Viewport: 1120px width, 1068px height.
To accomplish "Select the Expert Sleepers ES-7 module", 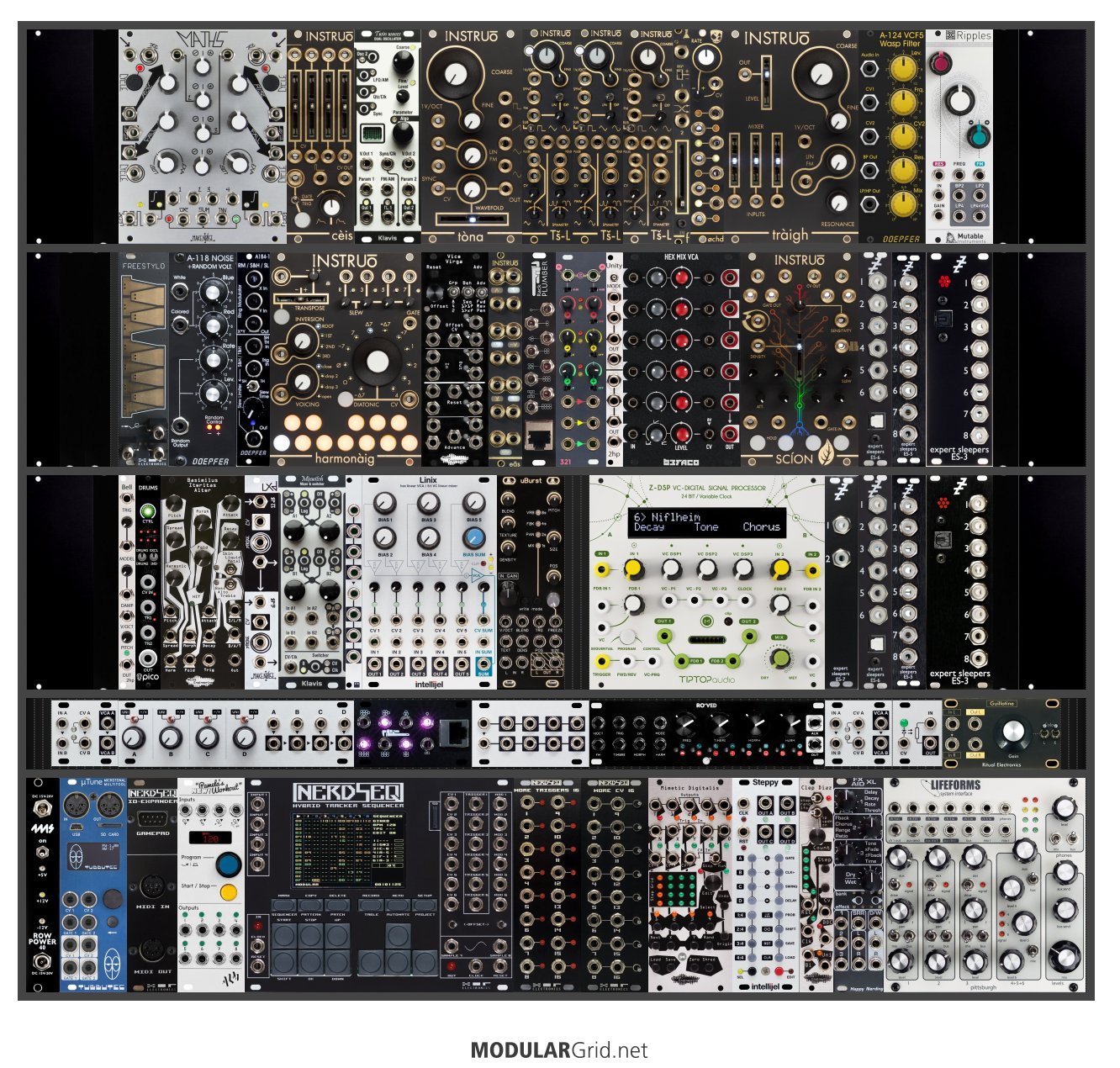I will point(842,582).
